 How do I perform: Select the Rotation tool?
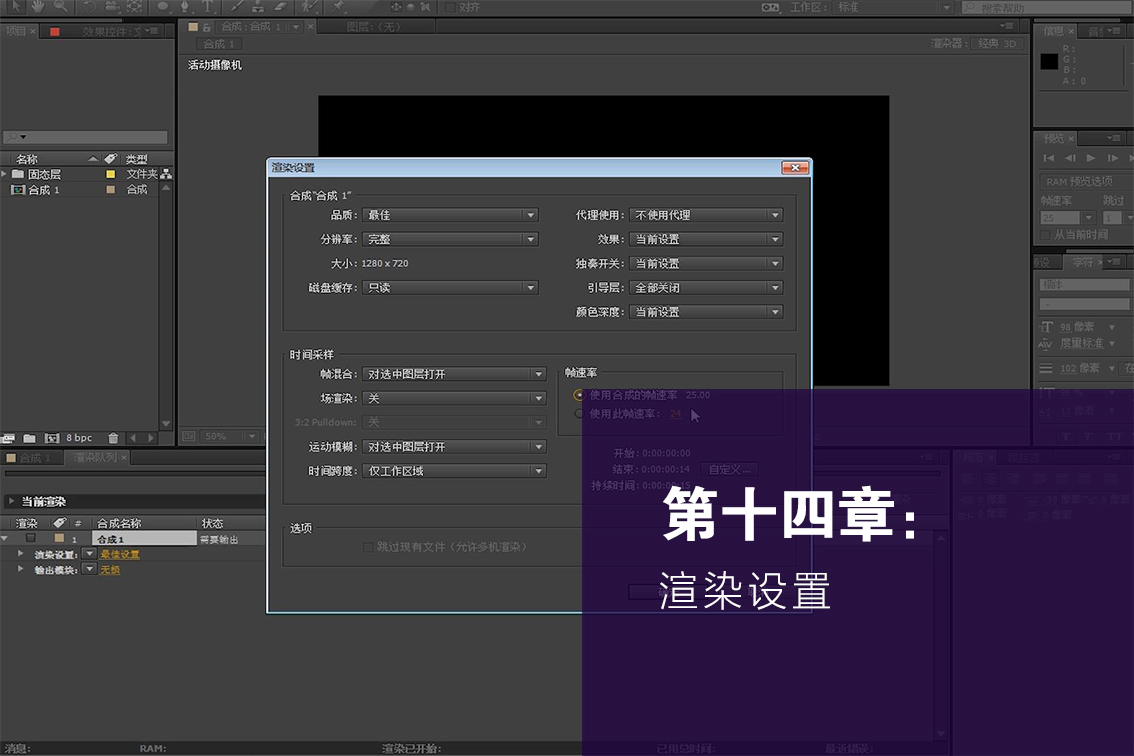pyautogui.click(x=90, y=6)
